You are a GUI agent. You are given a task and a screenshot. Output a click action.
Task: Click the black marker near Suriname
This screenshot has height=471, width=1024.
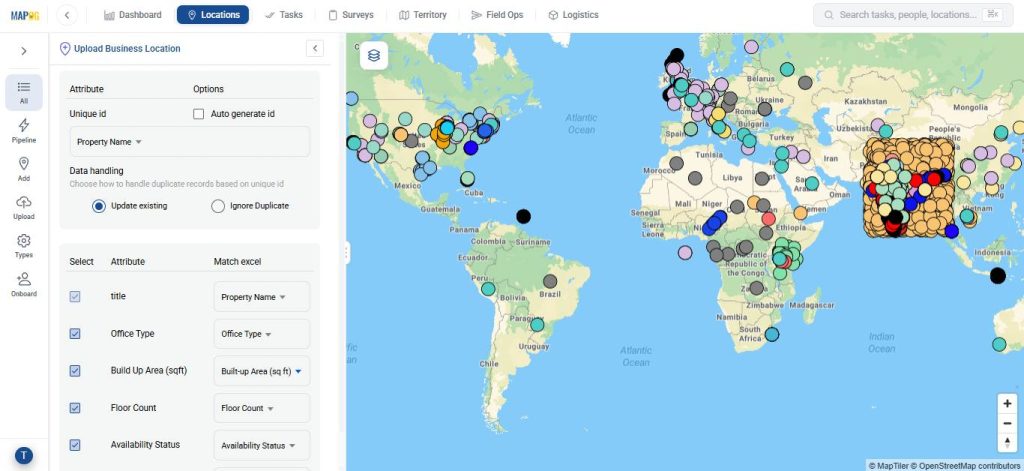click(x=523, y=216)
